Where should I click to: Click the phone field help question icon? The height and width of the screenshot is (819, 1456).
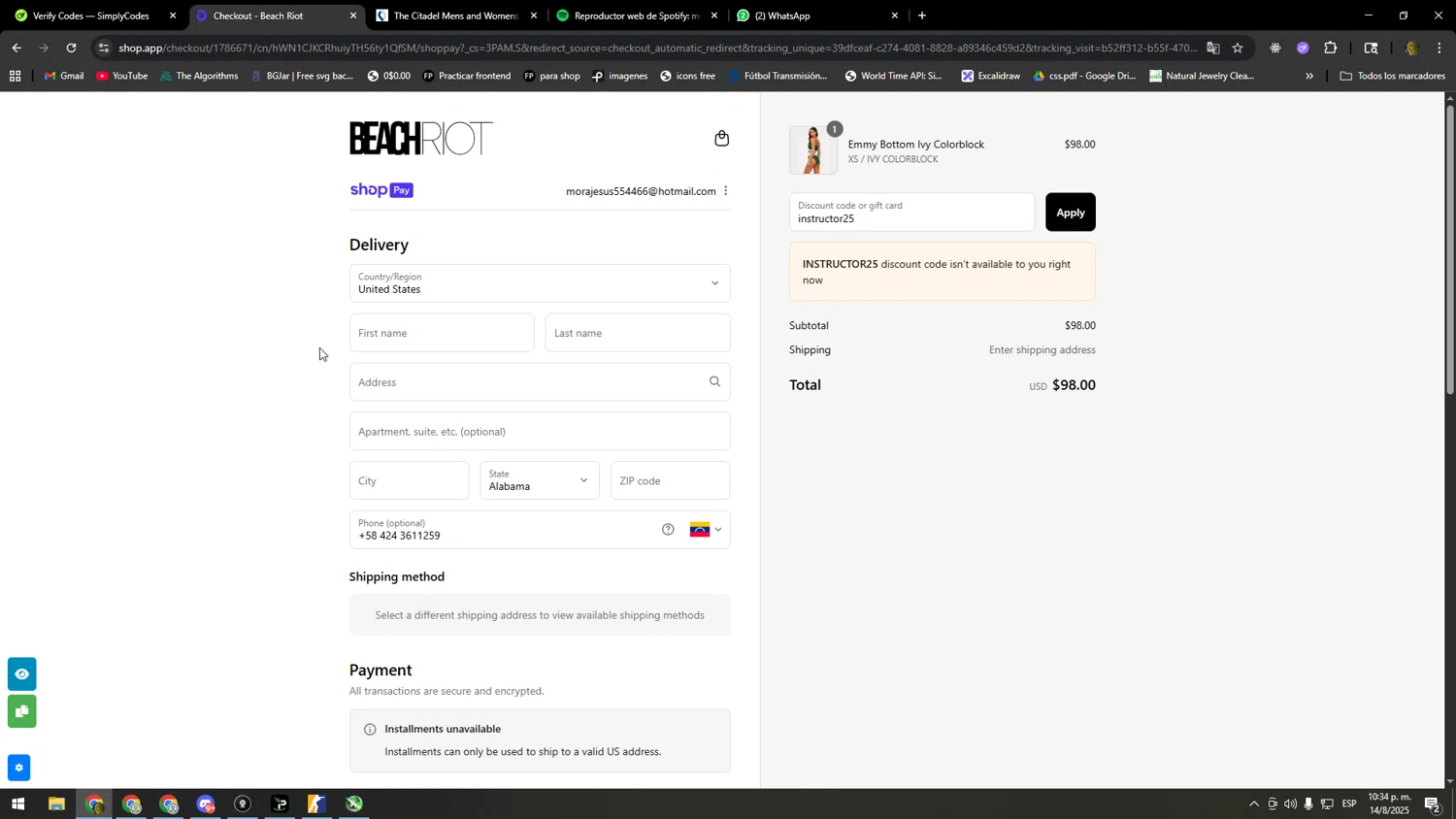point(668,530)
